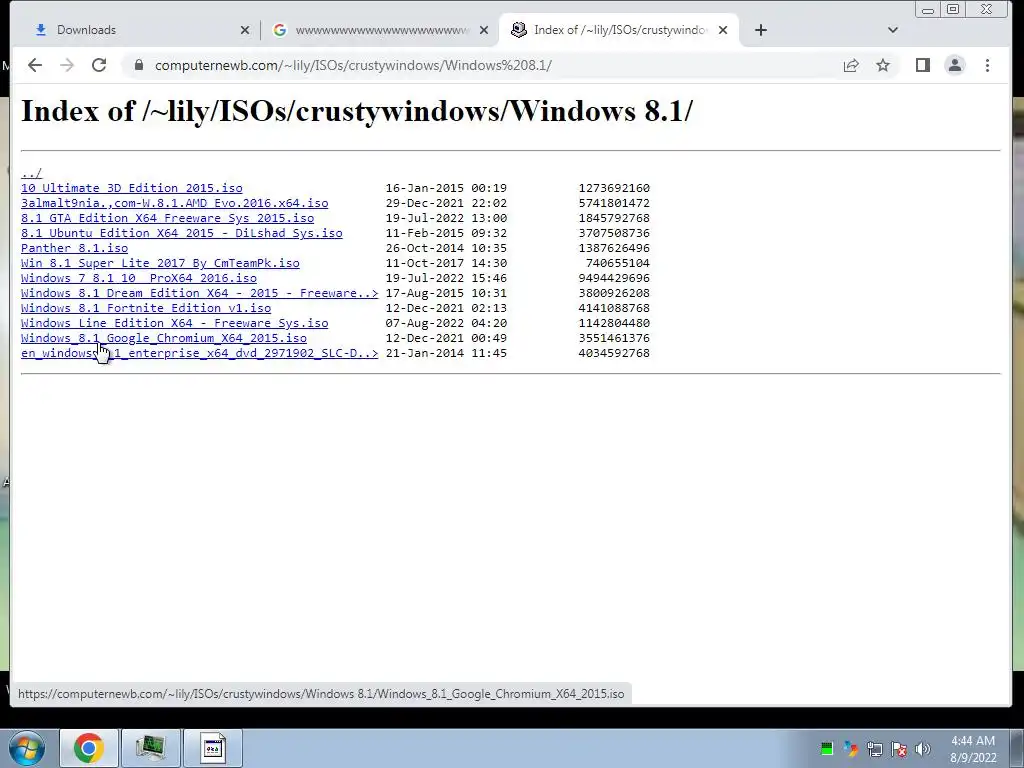View site security lock info
1024x768 pixels.
pos(138,65)
